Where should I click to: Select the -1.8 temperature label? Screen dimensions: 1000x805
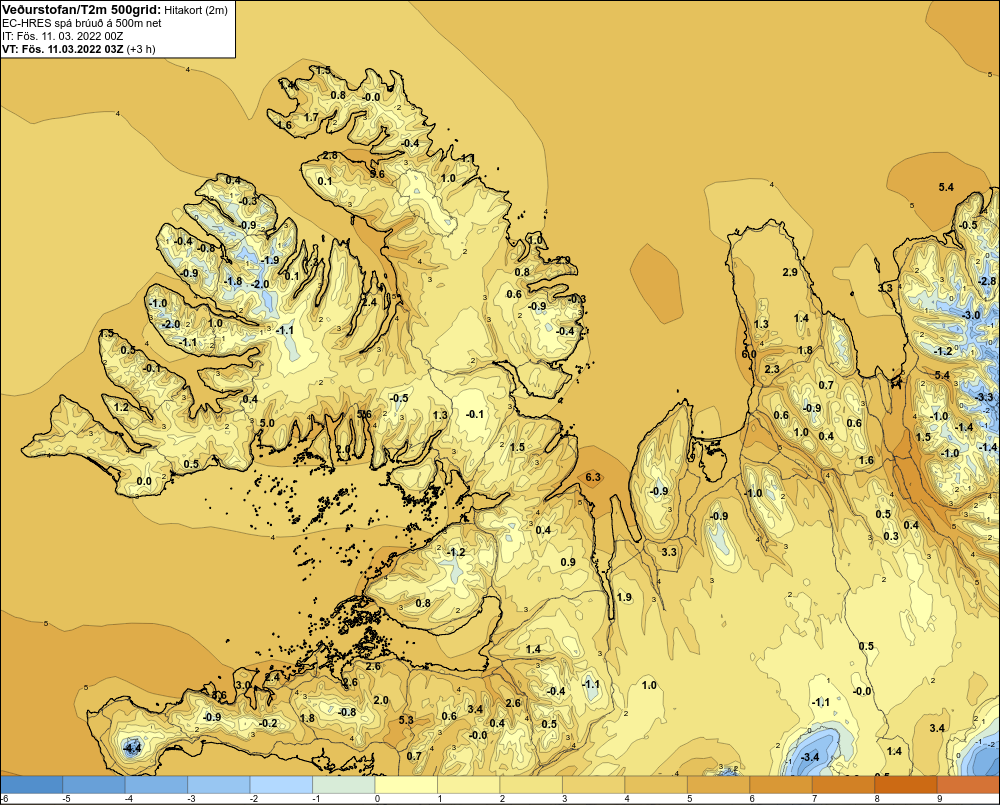pyautogui.click(x=233, y=281)
